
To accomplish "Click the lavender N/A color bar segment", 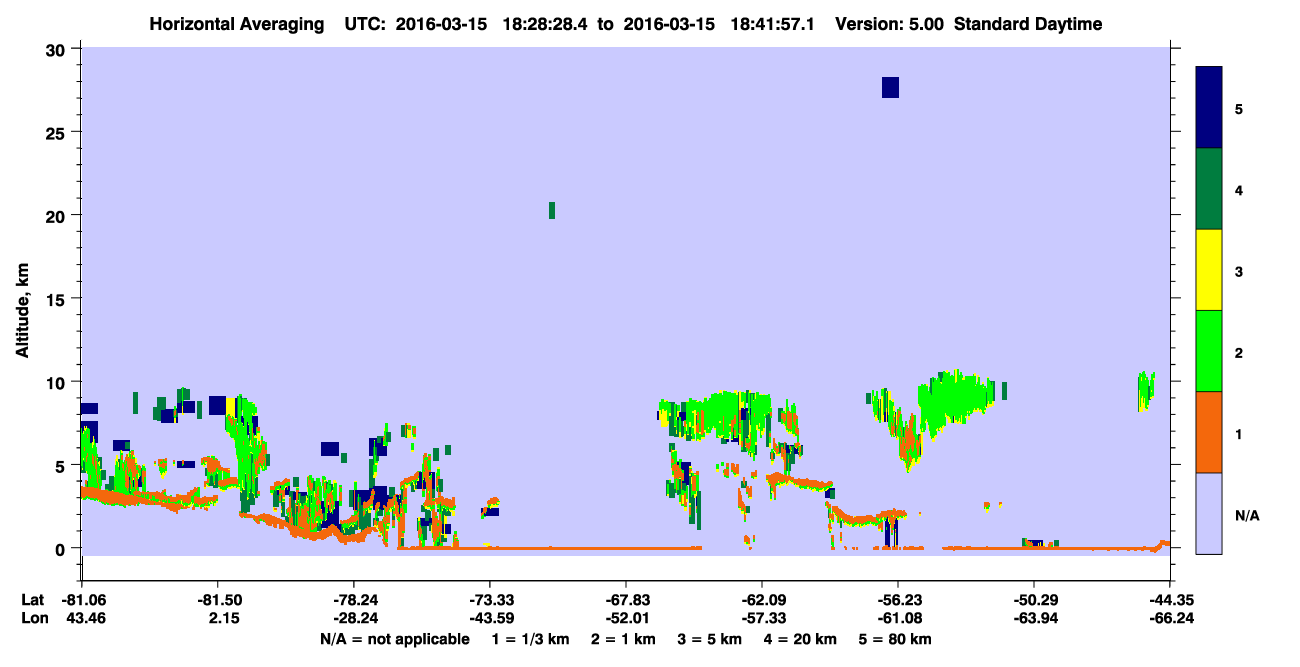I will click(x=1209, y=513).
